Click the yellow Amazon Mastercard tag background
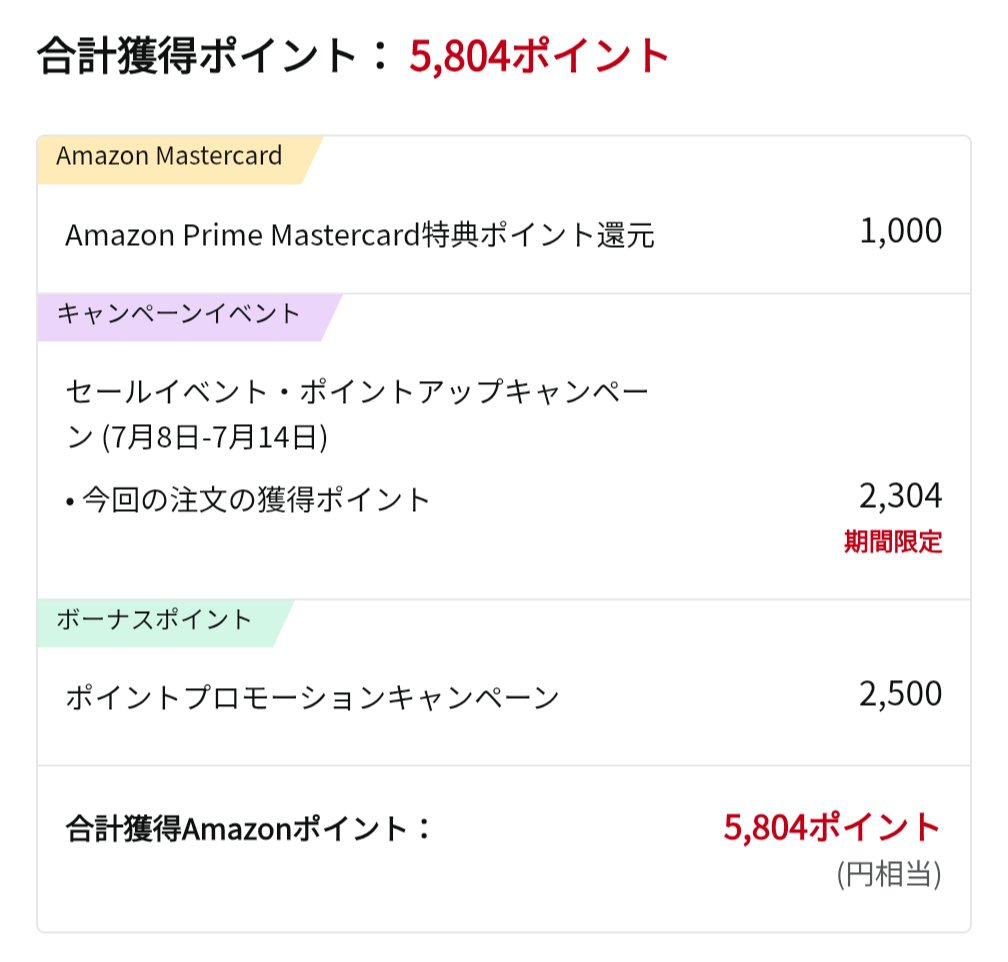The height and width of the screenshot is (962, 1008). (x=181, y=160)
